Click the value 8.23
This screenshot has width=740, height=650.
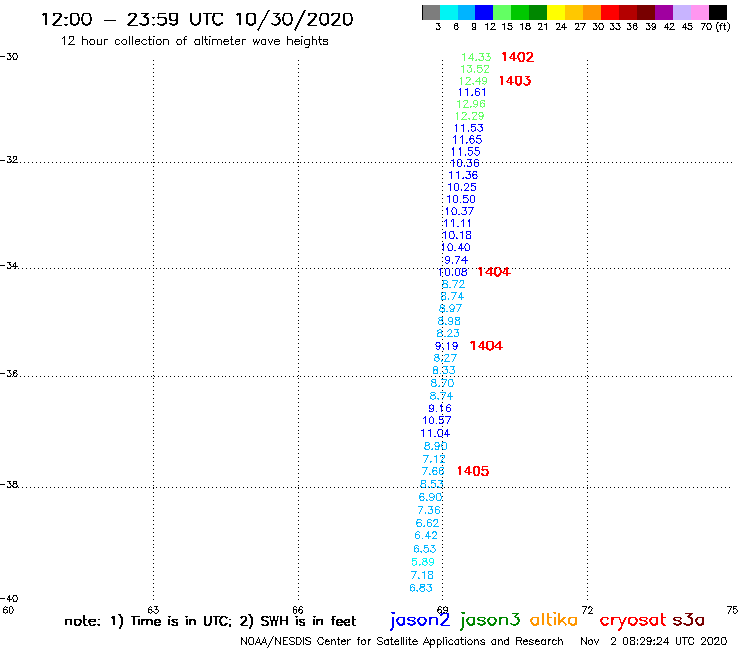tap(448, 333)
